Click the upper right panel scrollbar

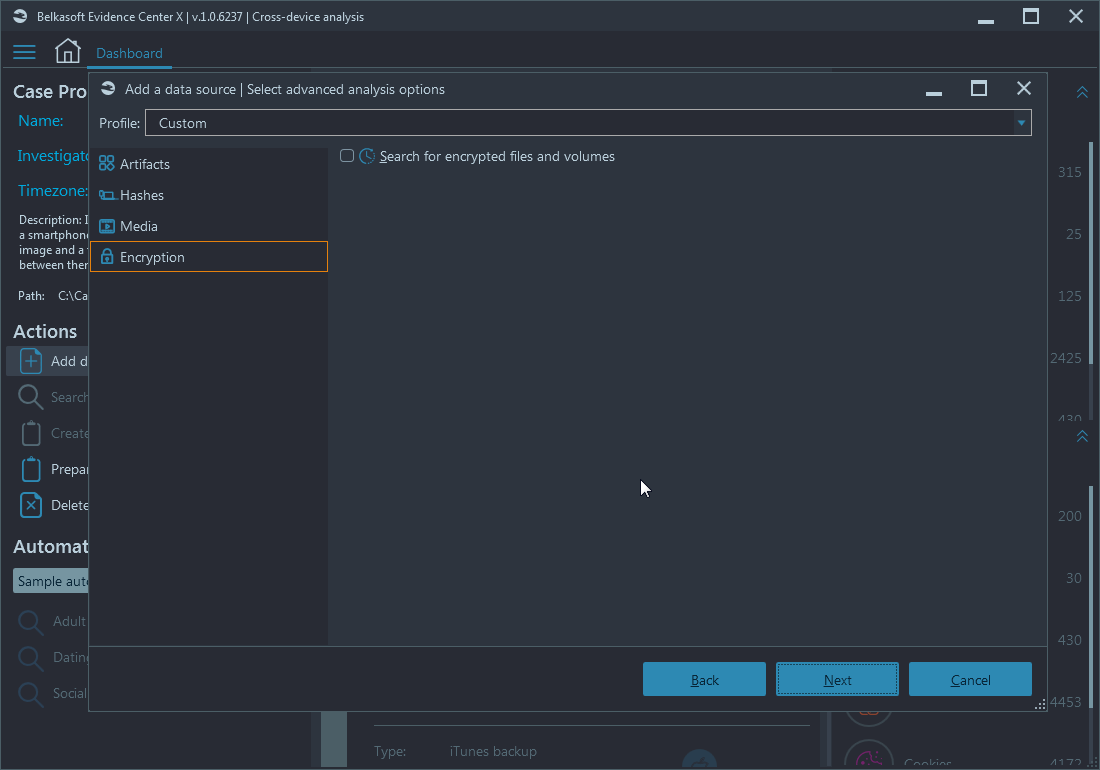coord(1091,252)
